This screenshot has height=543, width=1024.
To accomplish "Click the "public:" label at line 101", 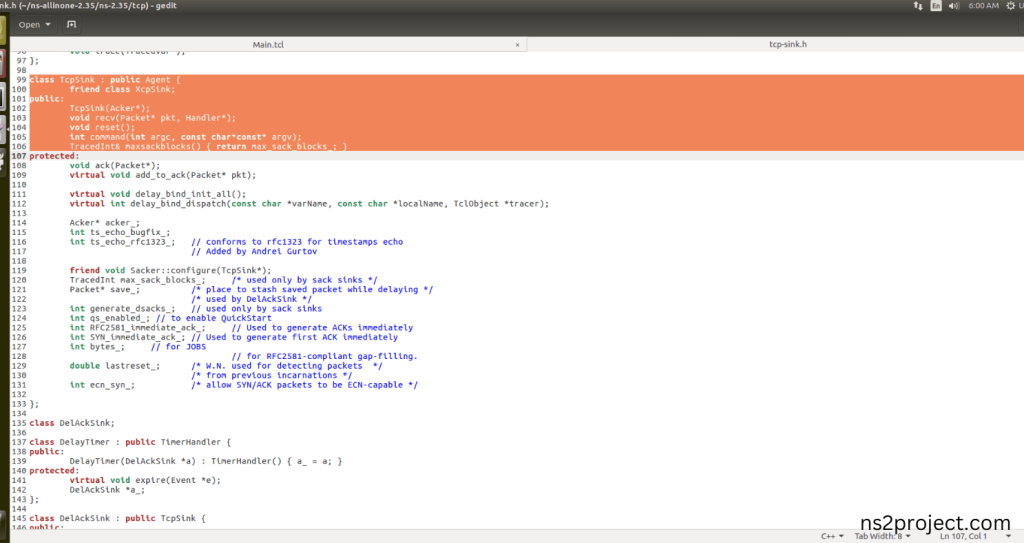I will (47, 99).
